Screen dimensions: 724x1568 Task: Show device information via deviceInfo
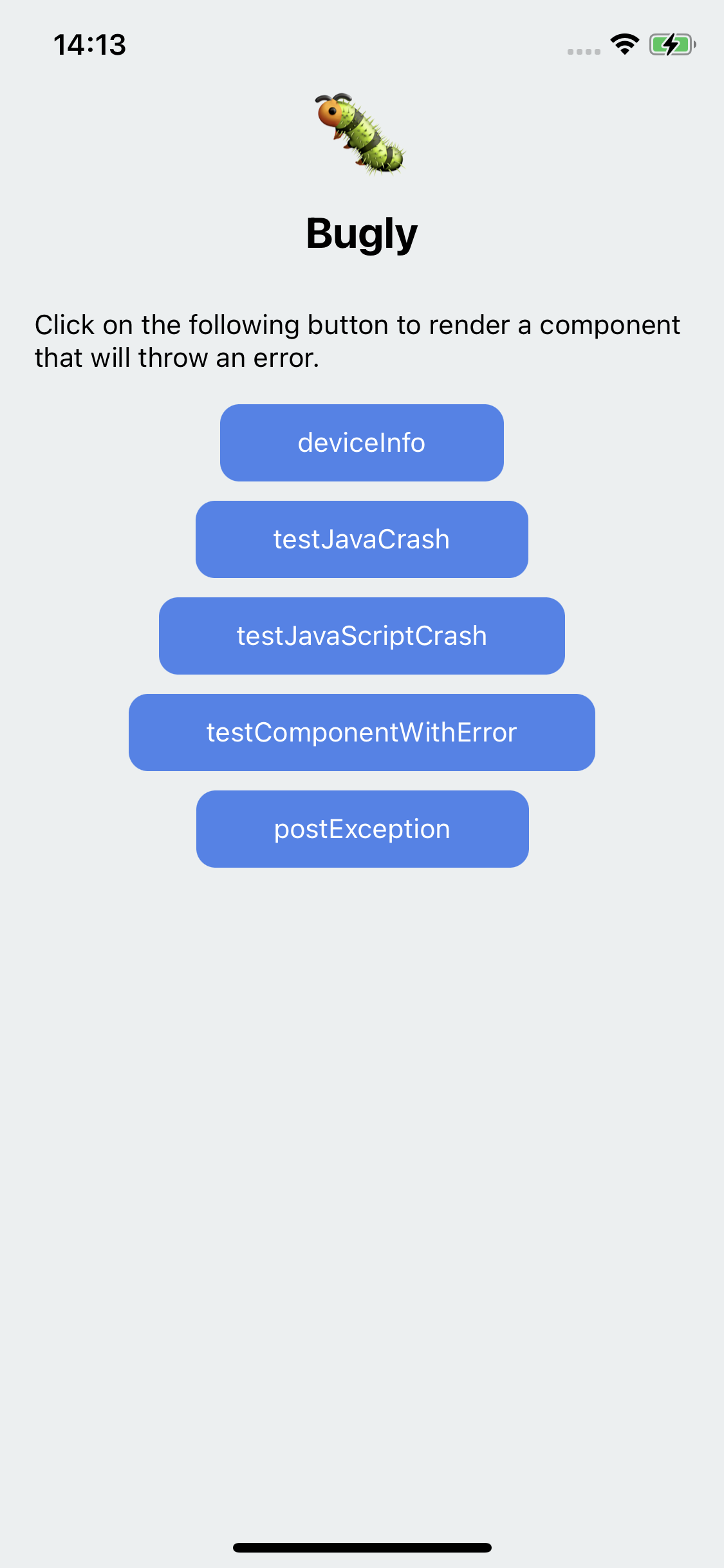362,443
